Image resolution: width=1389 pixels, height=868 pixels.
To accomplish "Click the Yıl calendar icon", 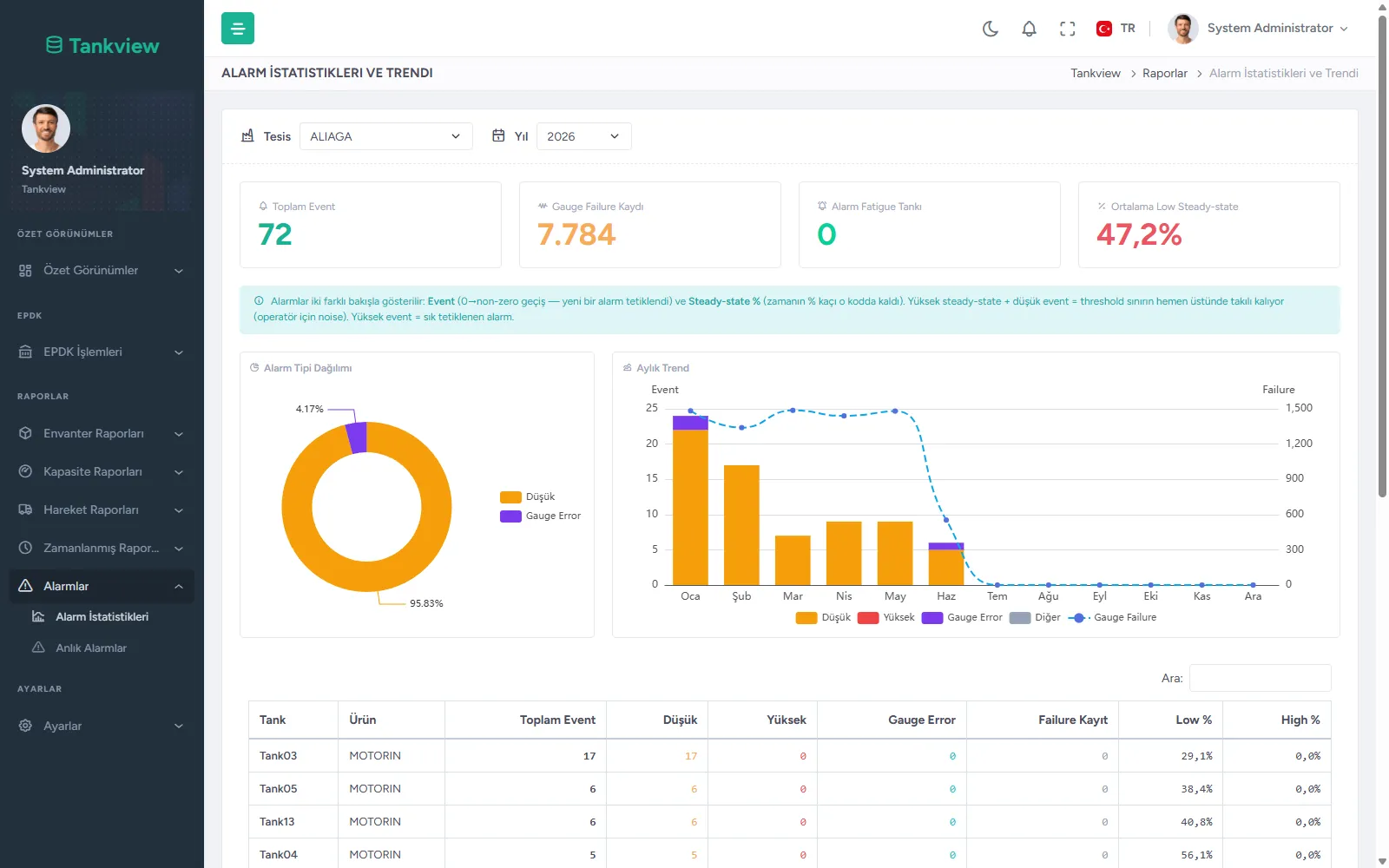I will (x=498, y=135).
